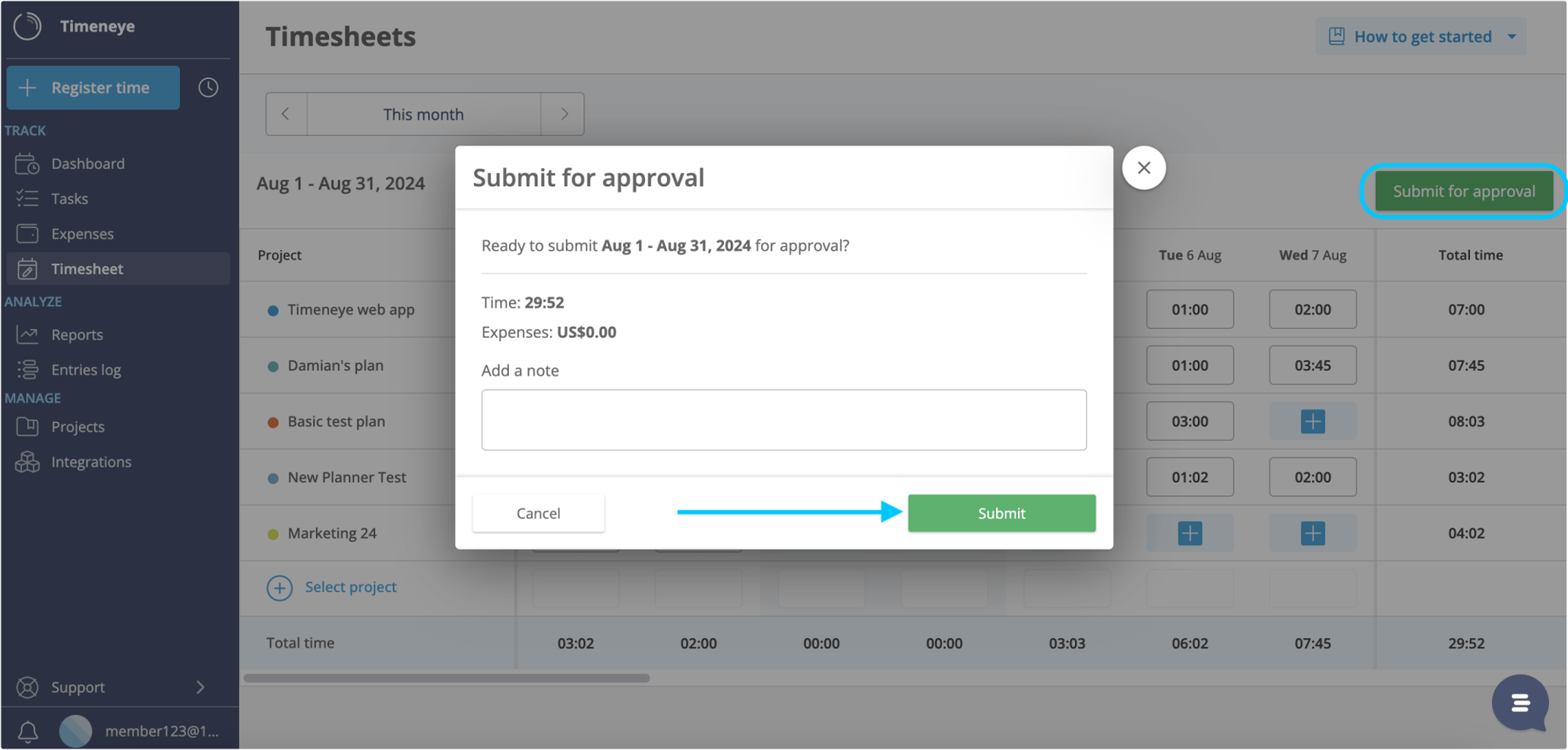The width and height of the screenshot is (1568, 750).
Task: Open the Dashboard from the sidebar
Action: [x=87, y=163]
